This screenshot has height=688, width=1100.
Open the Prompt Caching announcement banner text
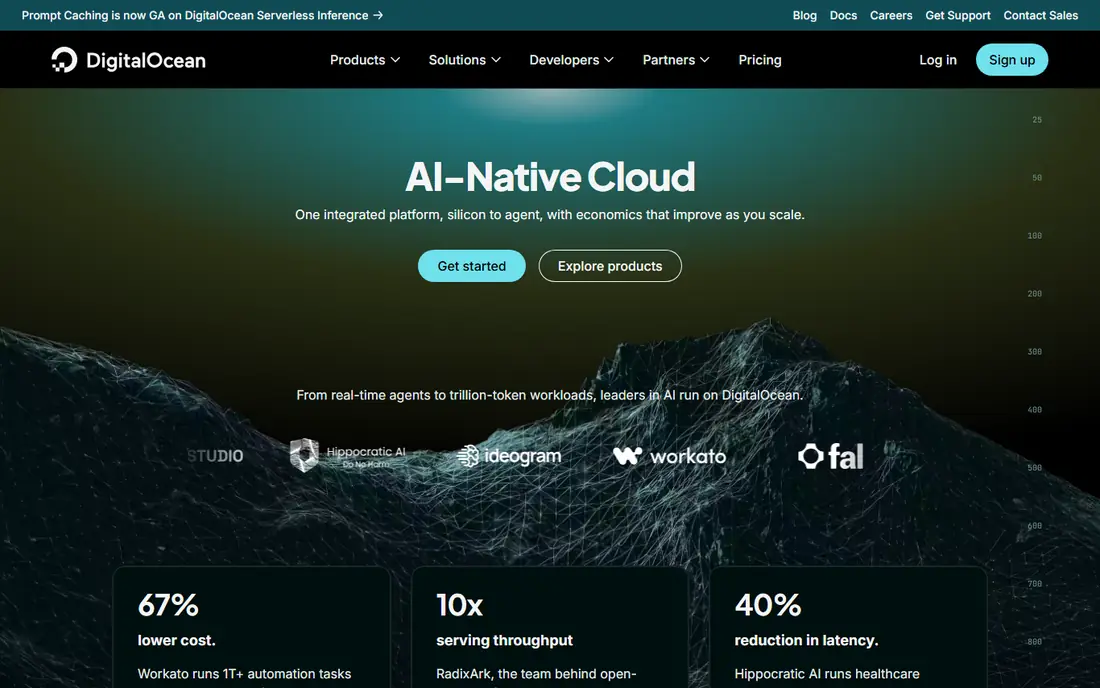[x=195, y=15]
